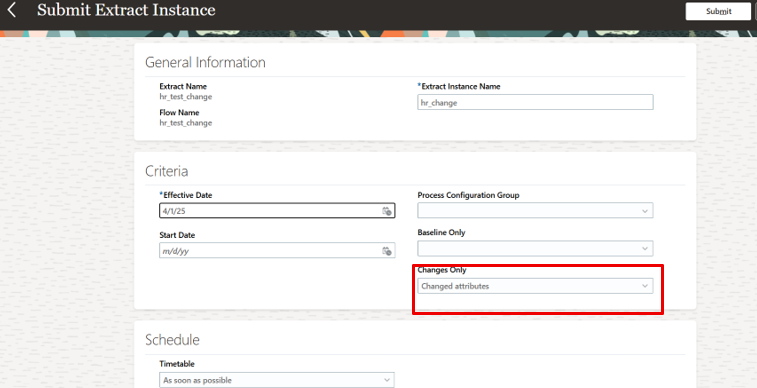Open Timetable dropdown
Image resolution: width=757 pixels, height=388 pixels.
277,380
